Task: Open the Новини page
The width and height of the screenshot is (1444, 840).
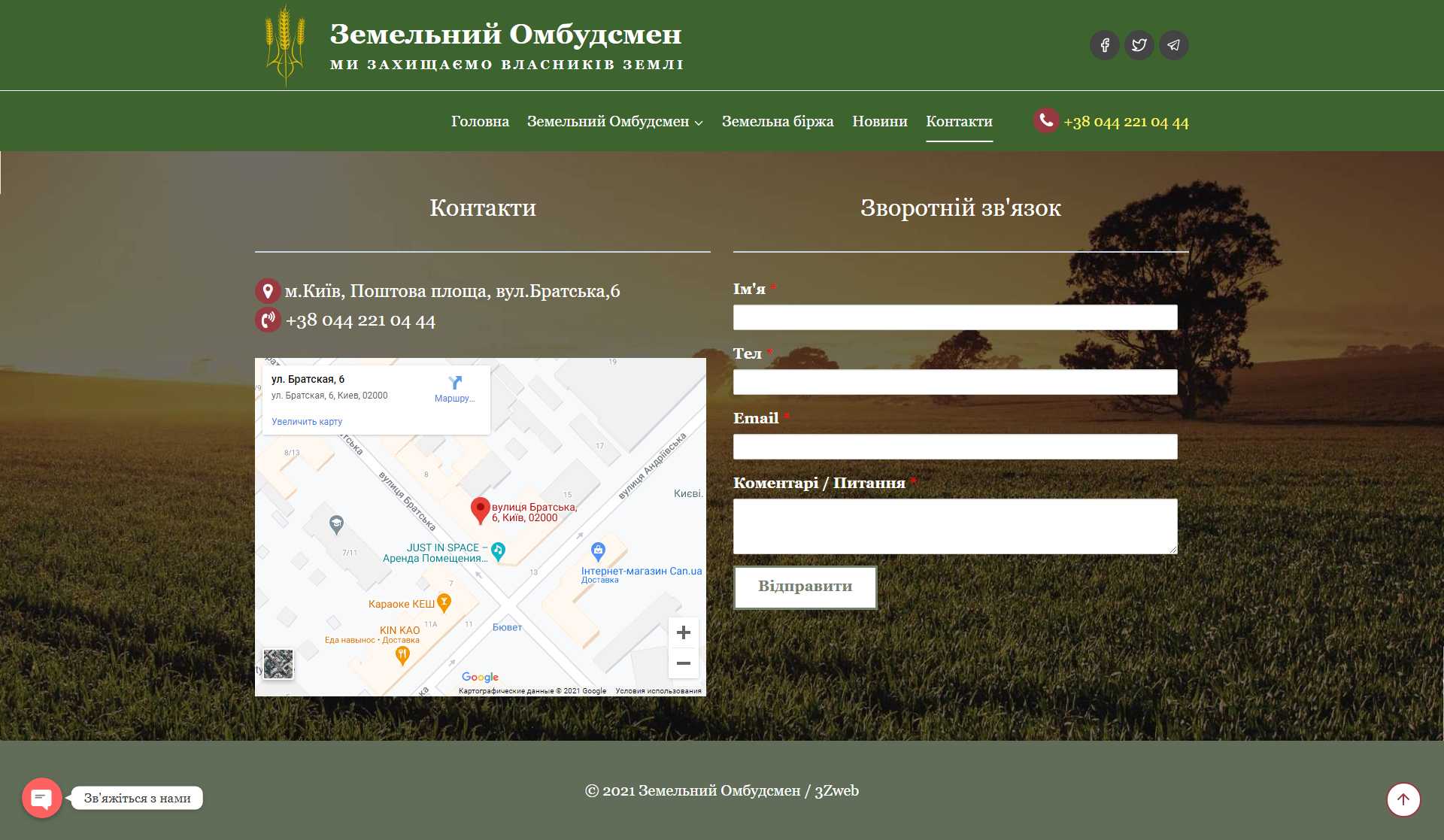Action: [x=879, y=122]
